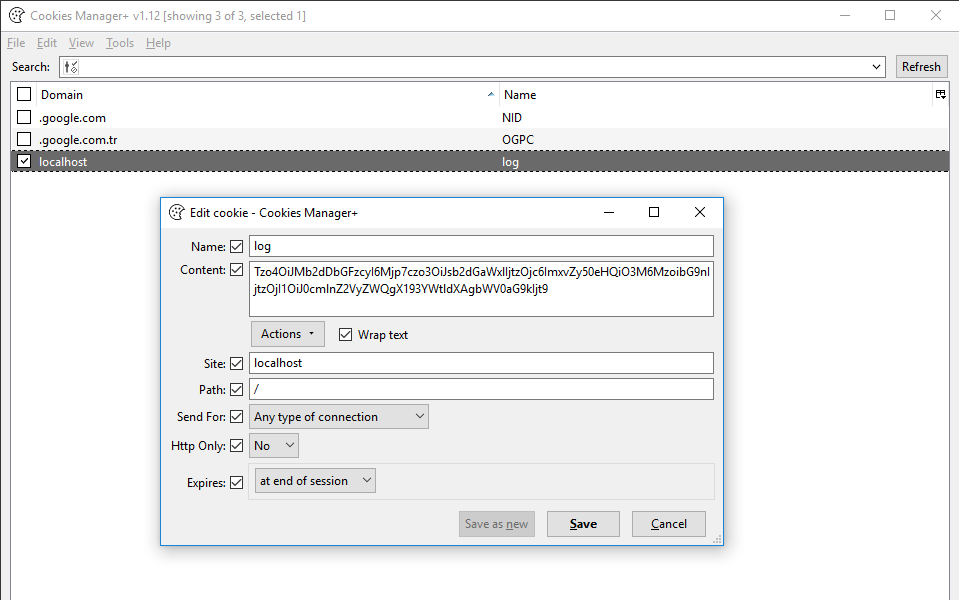Click inside the Path input field
The width and height of the screenshot is (959, 600).
(480, 389)
